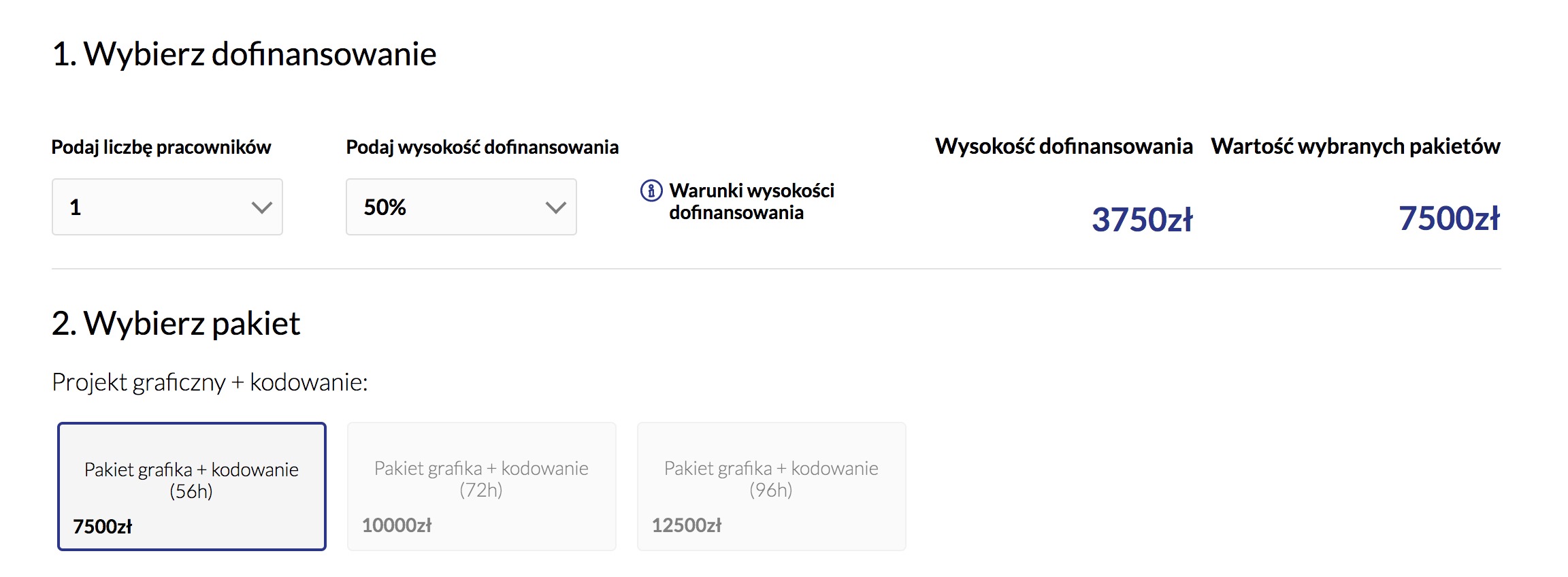Viewport: 1568px width, 577px height.
Task: Click the 2. Wybierz pakiet heading
Action: (176, 323)
